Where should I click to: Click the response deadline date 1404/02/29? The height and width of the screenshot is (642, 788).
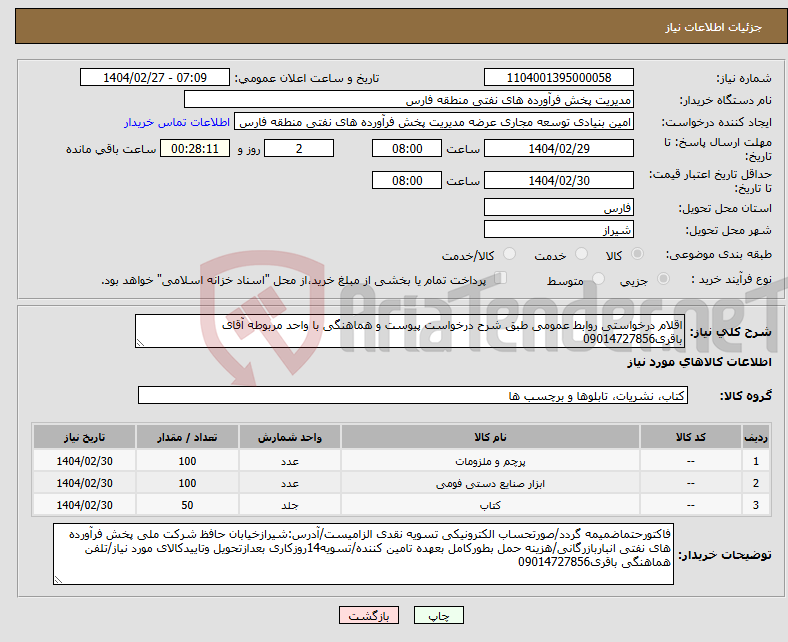pos(558,148)
